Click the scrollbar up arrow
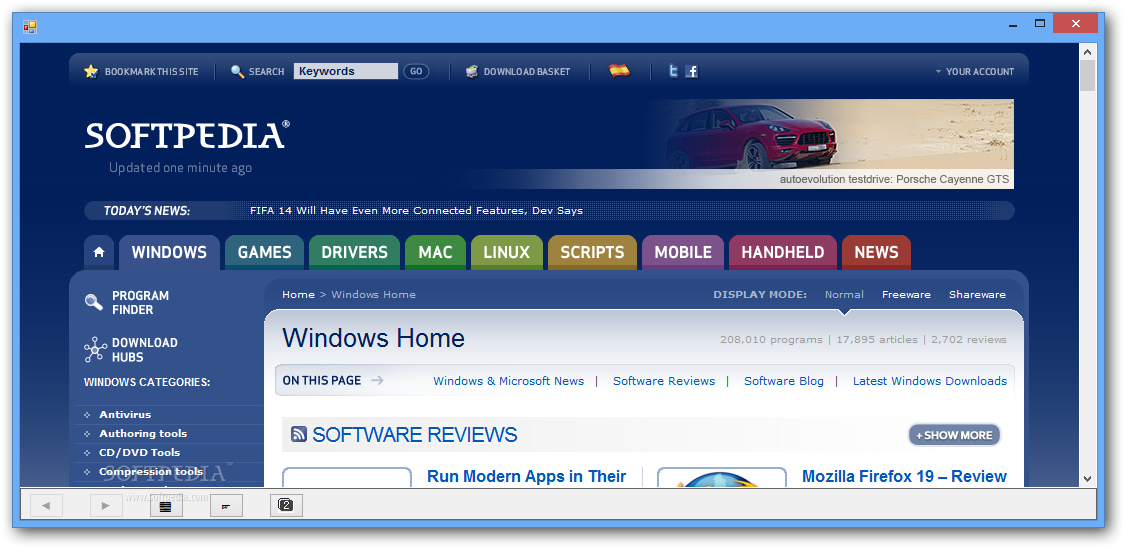1125x548 pixels. point(1087,52)
